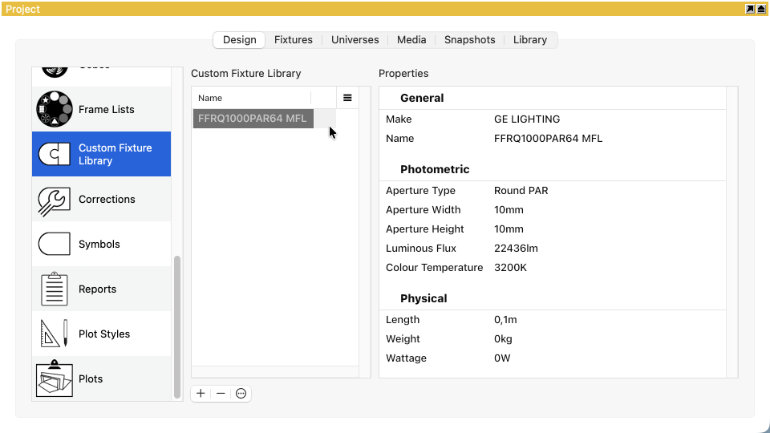
Task: Open the fixture list column menu icon
Action: click(x=347, y=98)
